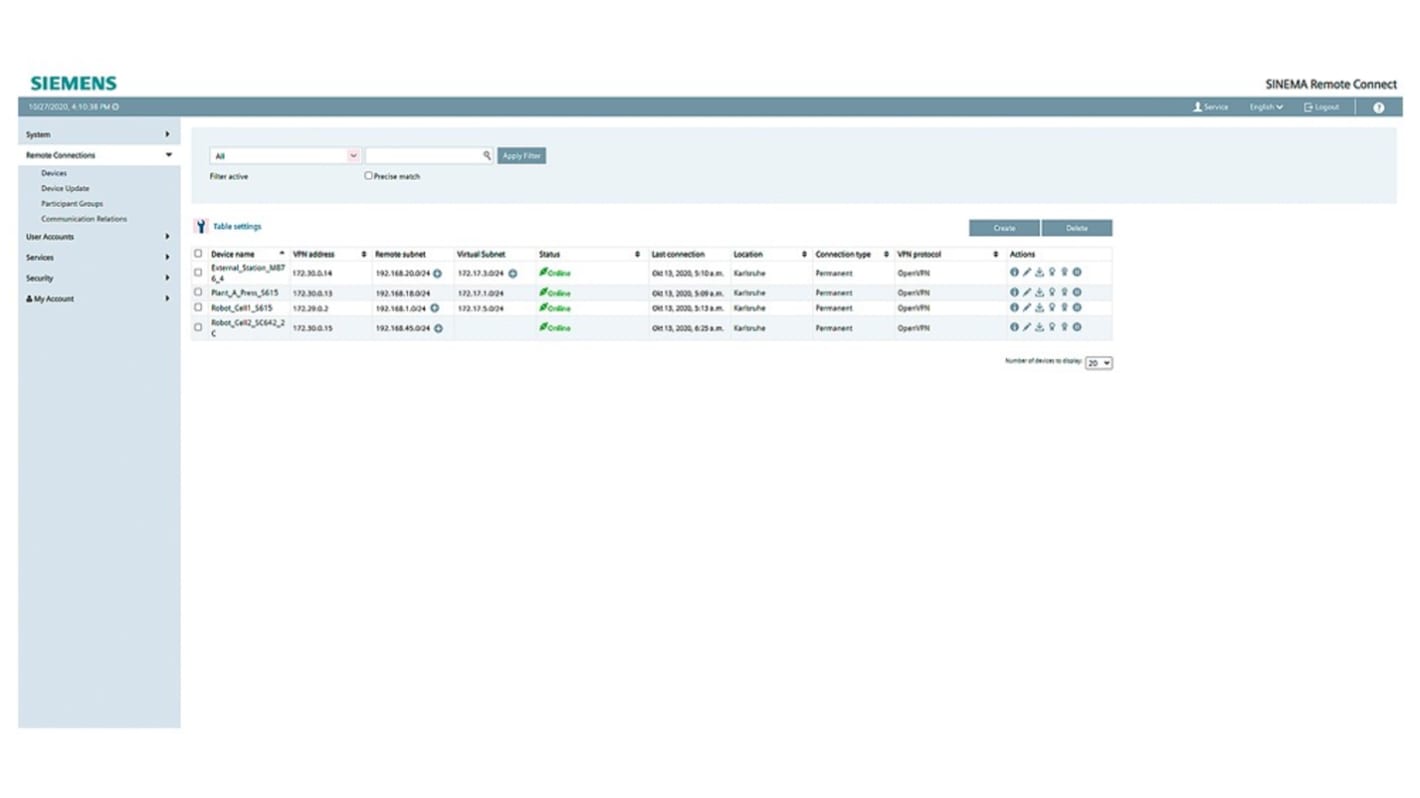Expand virtual subnet 172.17.3.0/24 plus icon
The image size is (1420, 798).
[x=513, y=273]
